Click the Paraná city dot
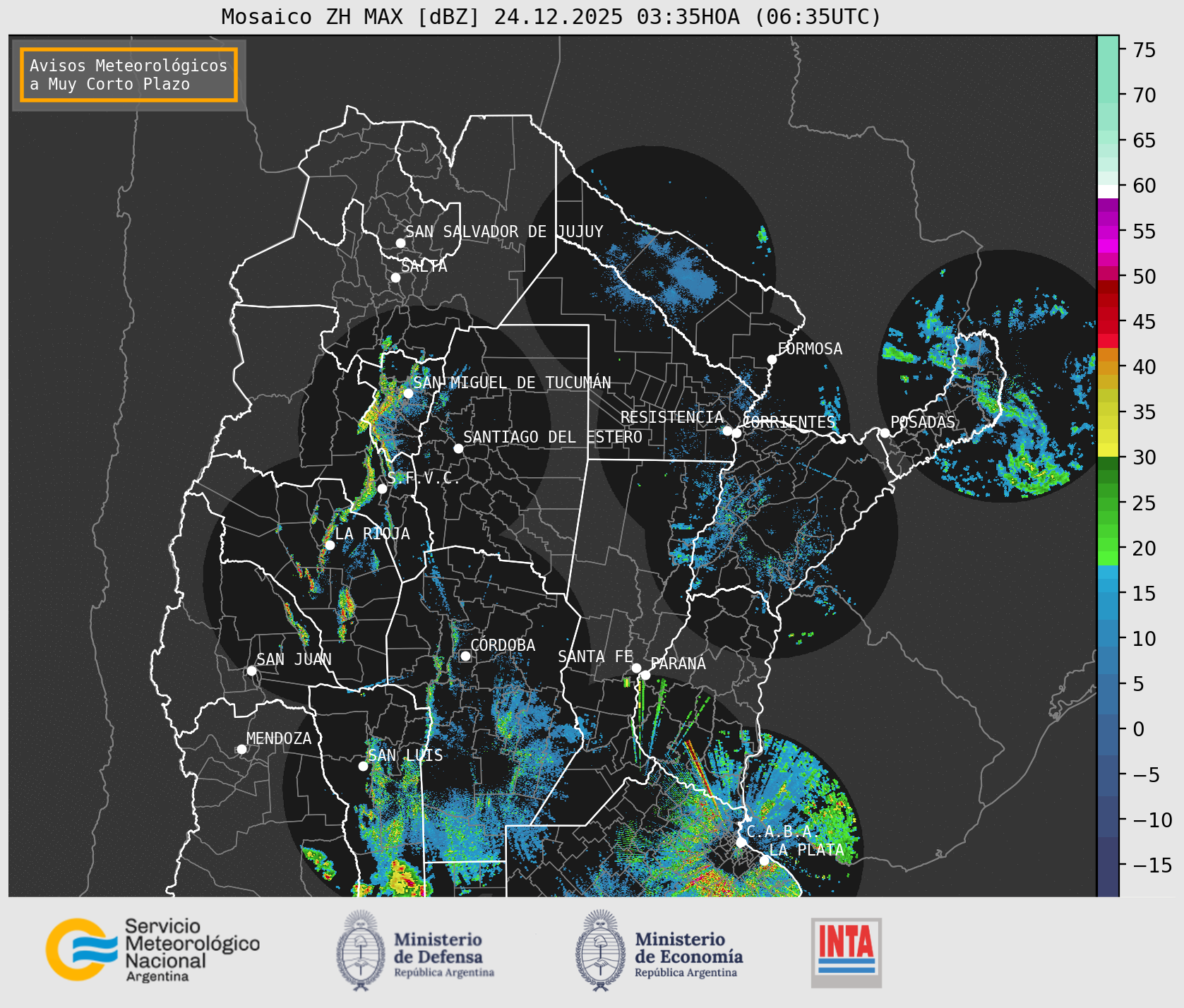Screen dimensions: 1184x1008 tap(645, 675)
